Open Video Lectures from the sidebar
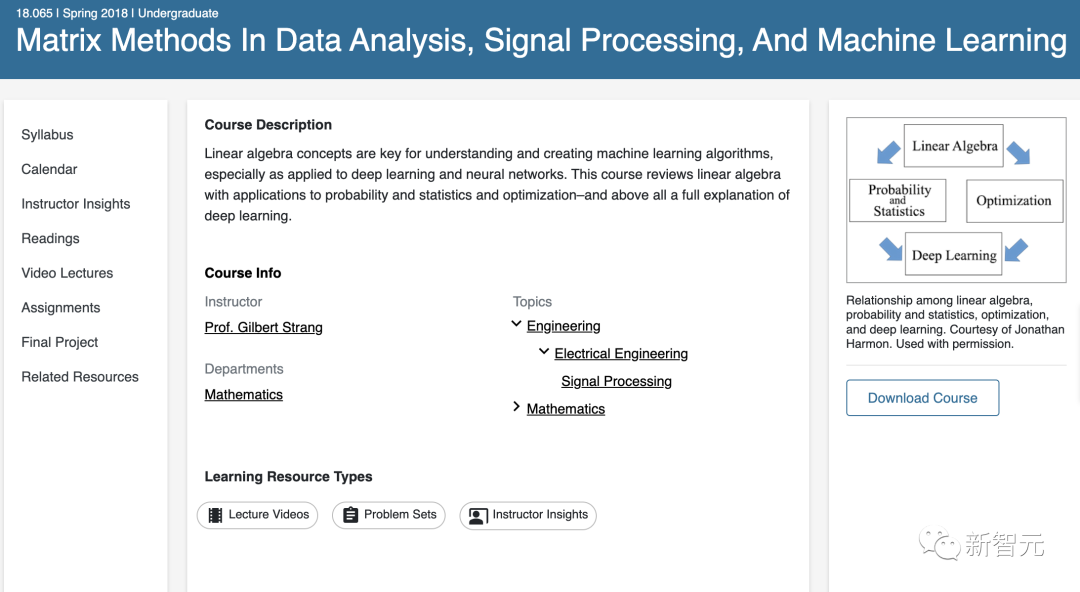The height and width of the screenshot is (592, 1080). click(x=67, y=273)
